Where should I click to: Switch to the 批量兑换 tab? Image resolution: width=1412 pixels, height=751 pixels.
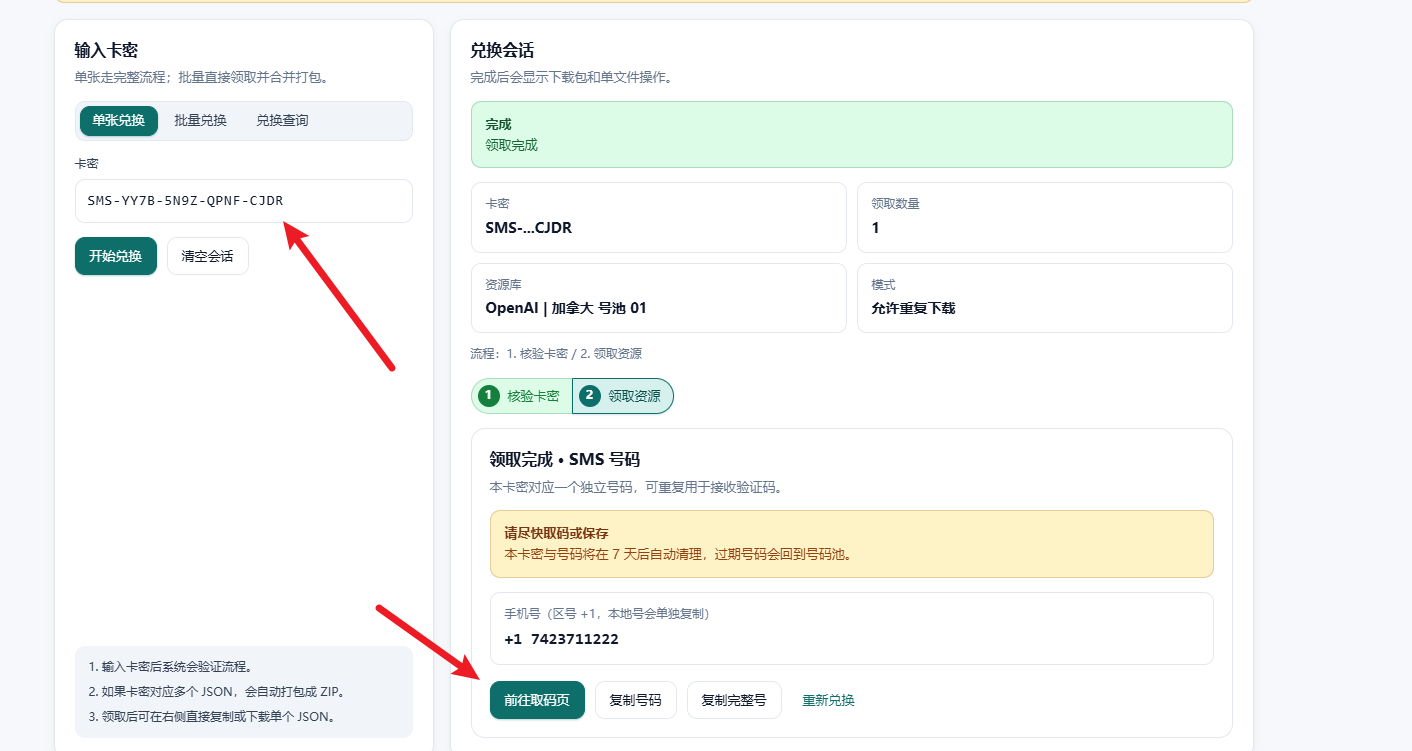(200, 121)
